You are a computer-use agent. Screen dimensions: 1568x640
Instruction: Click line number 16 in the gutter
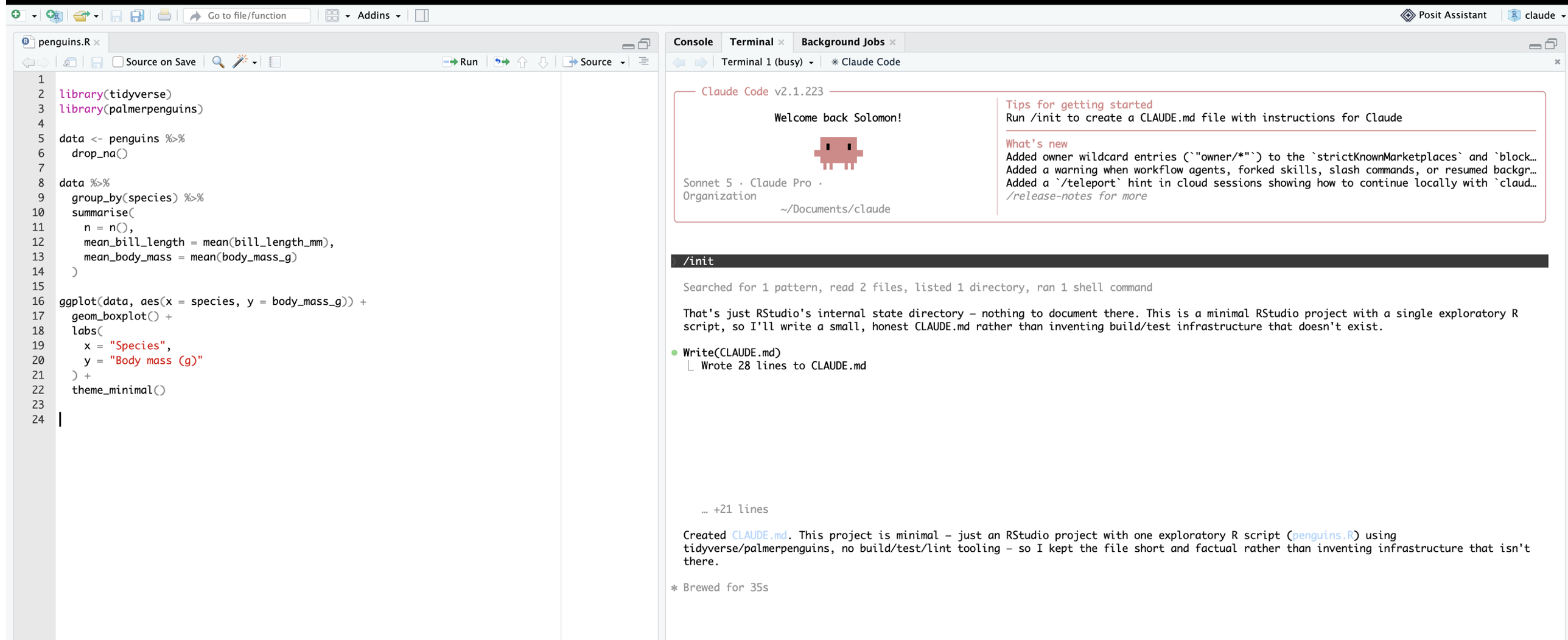[x=38, y=301]
